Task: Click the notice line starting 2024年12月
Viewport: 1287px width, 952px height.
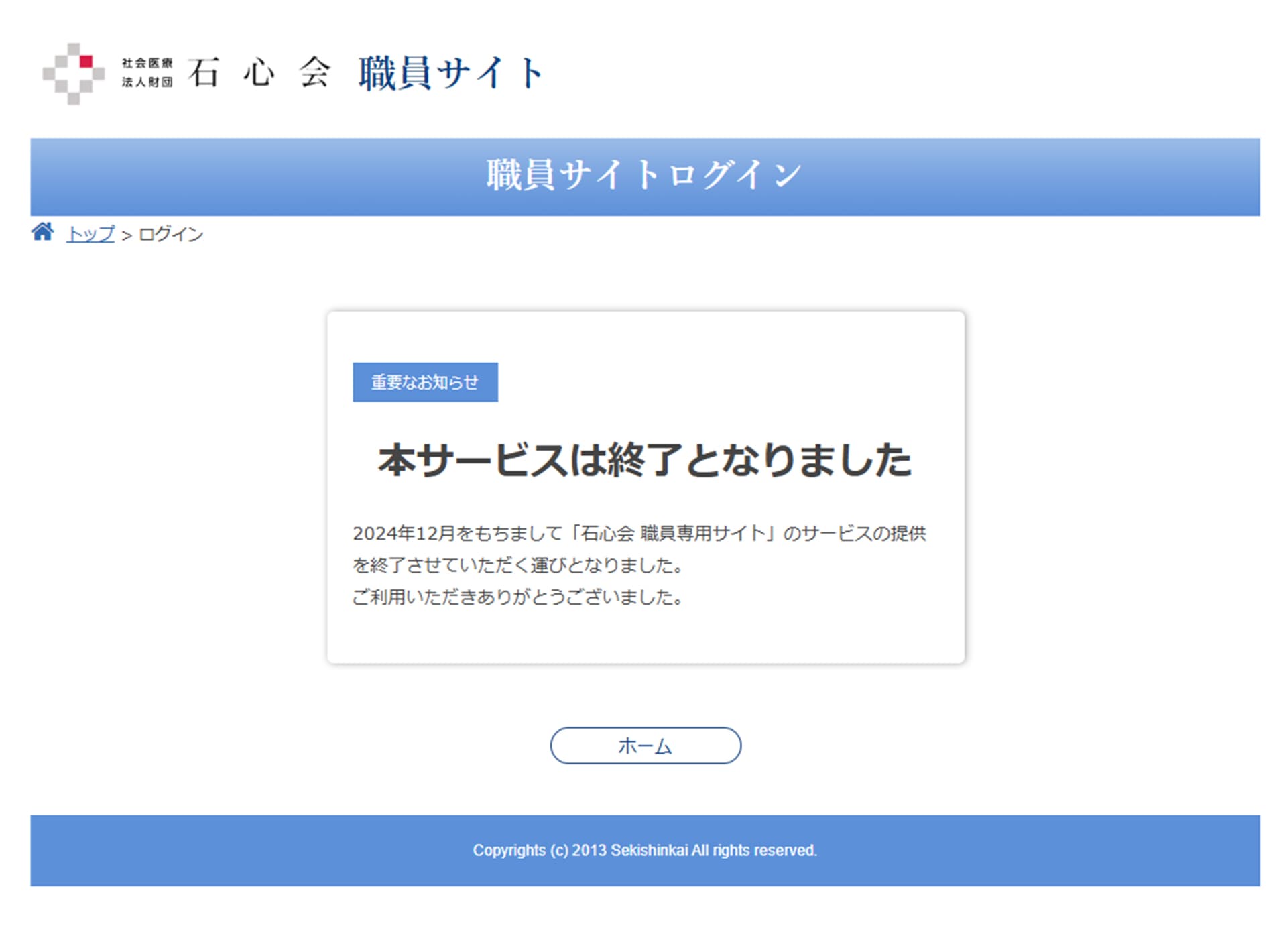Action: [x=639, y=534]
